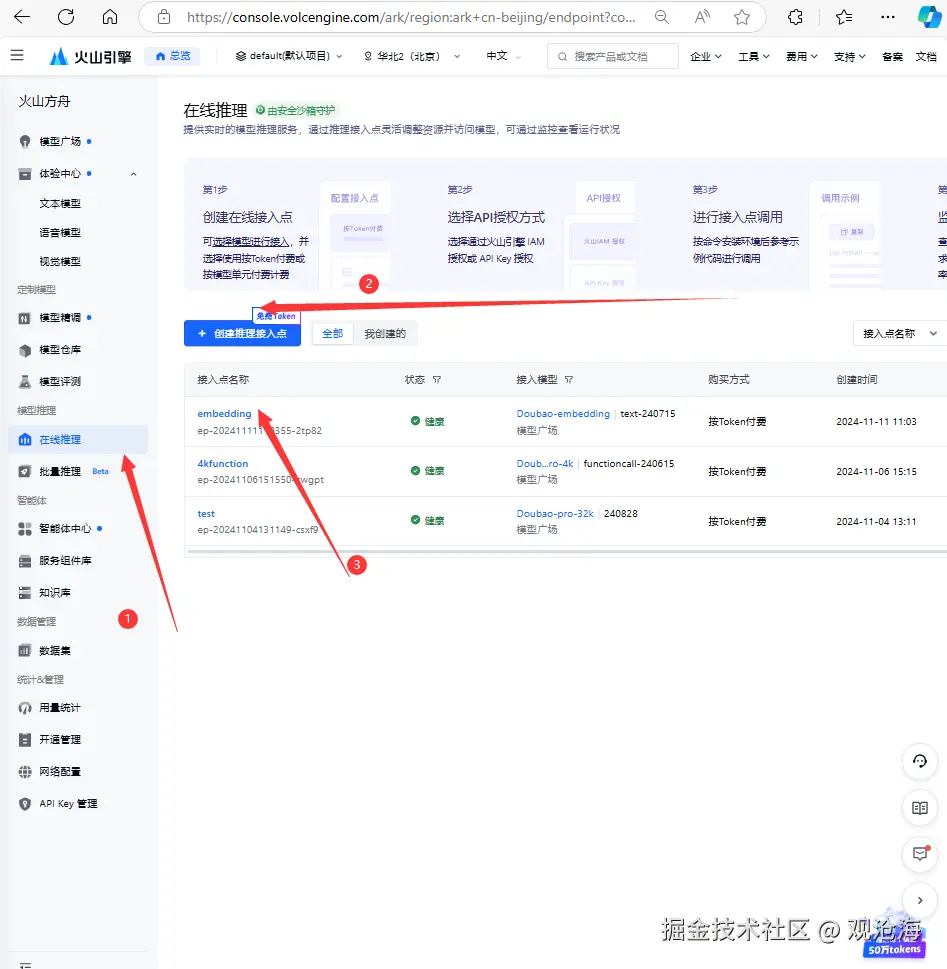Click the horizontal scrollbar under the endpoint table
The image size is (947, 969).
pyautogui.click(x=567, y=551)
